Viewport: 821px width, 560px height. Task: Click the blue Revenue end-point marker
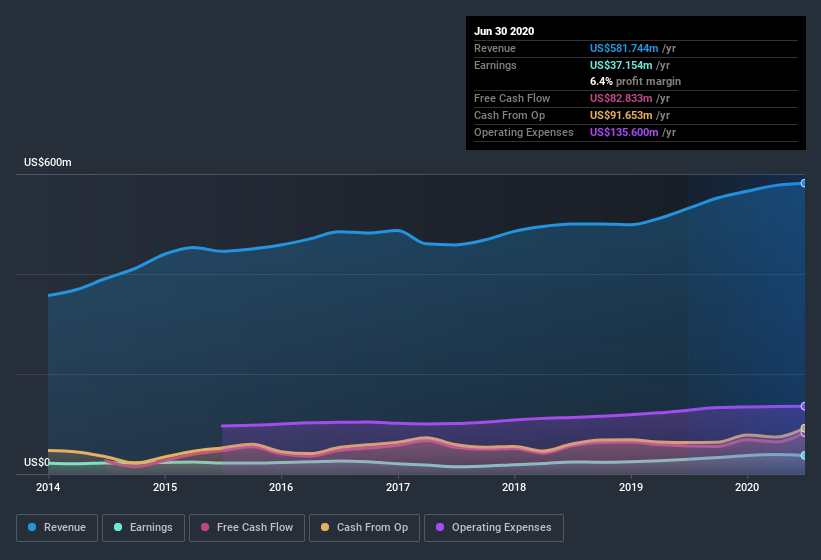coord(804,183)
